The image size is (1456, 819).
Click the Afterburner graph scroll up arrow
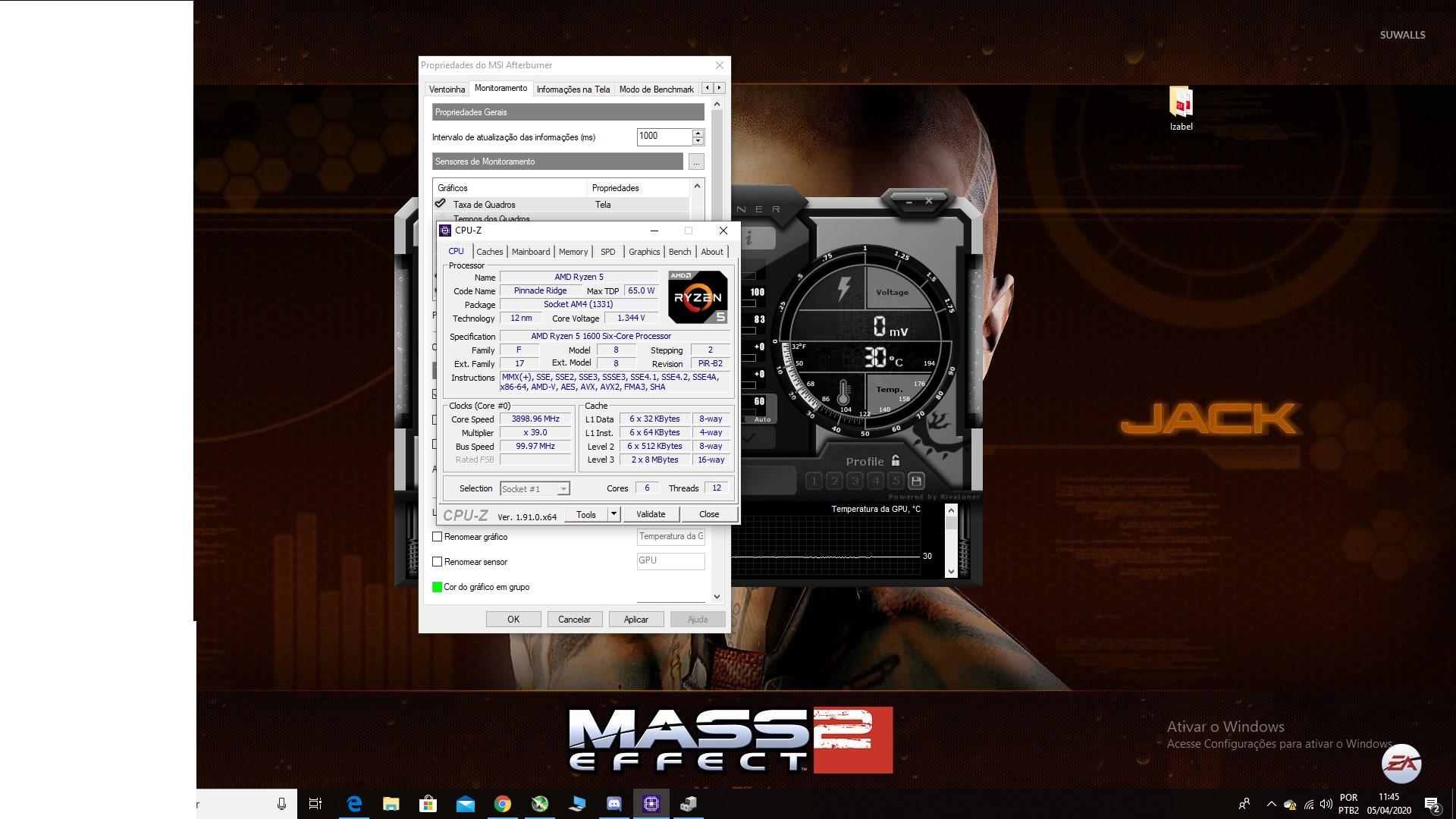[952, 510]
